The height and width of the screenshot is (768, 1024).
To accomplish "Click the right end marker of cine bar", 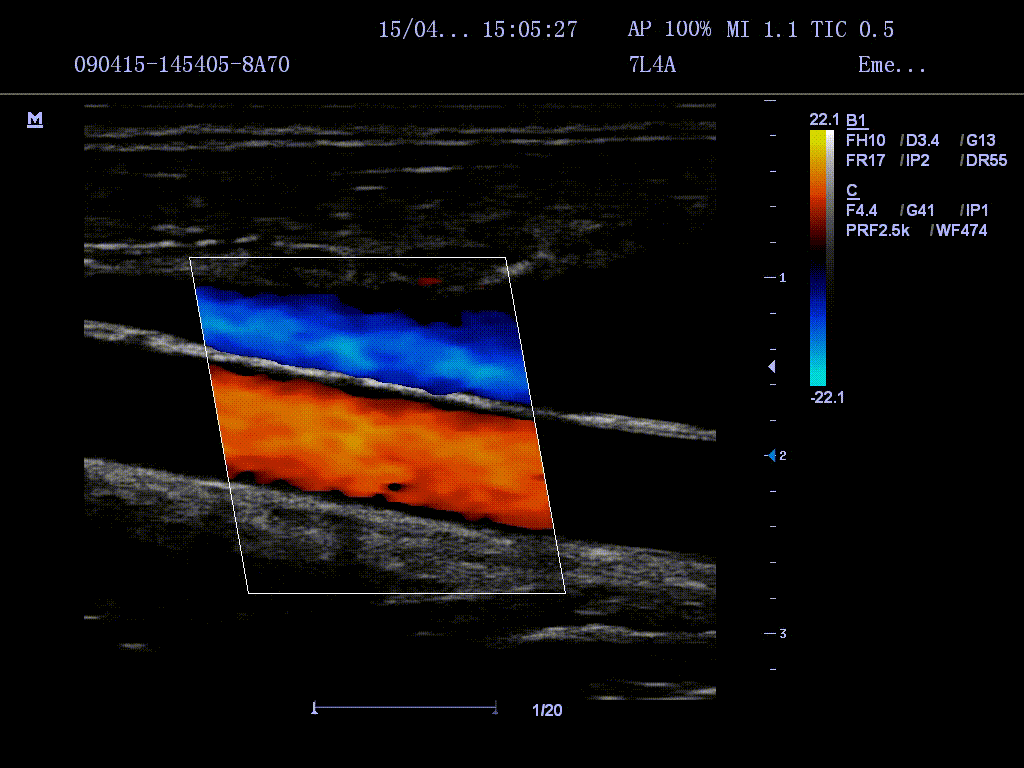I will point(496,709).
